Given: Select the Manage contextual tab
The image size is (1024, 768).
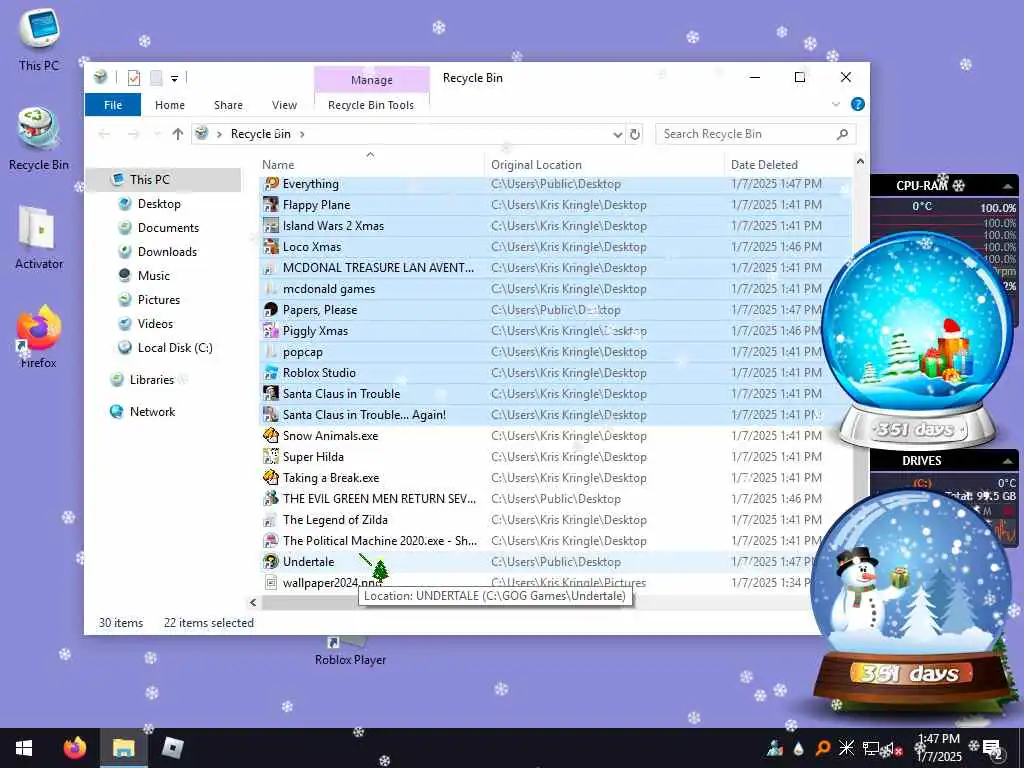Looking at the screenshot, I should [x=372, y=80].
